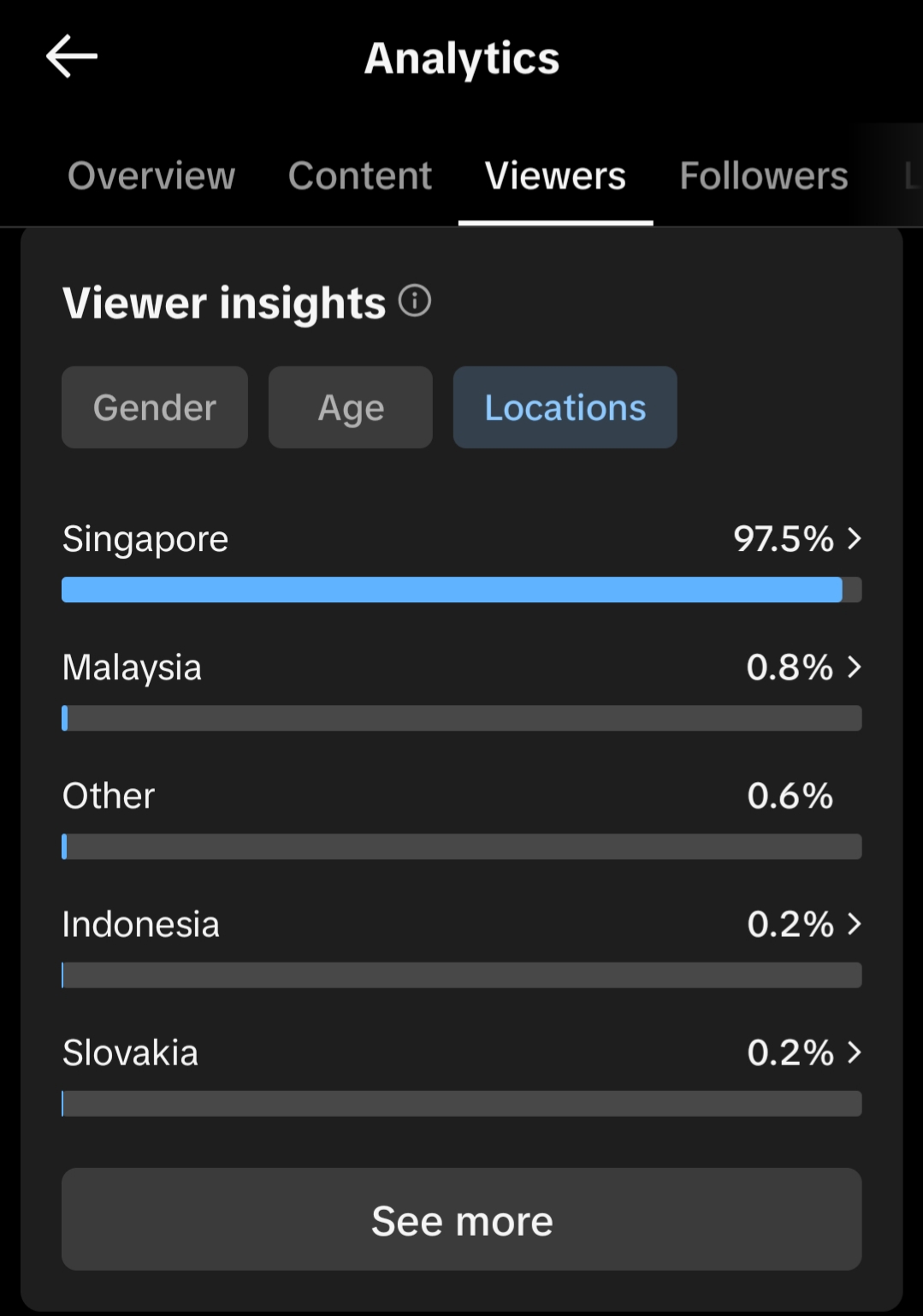Select the Age filter chip

tap(351, 407)
